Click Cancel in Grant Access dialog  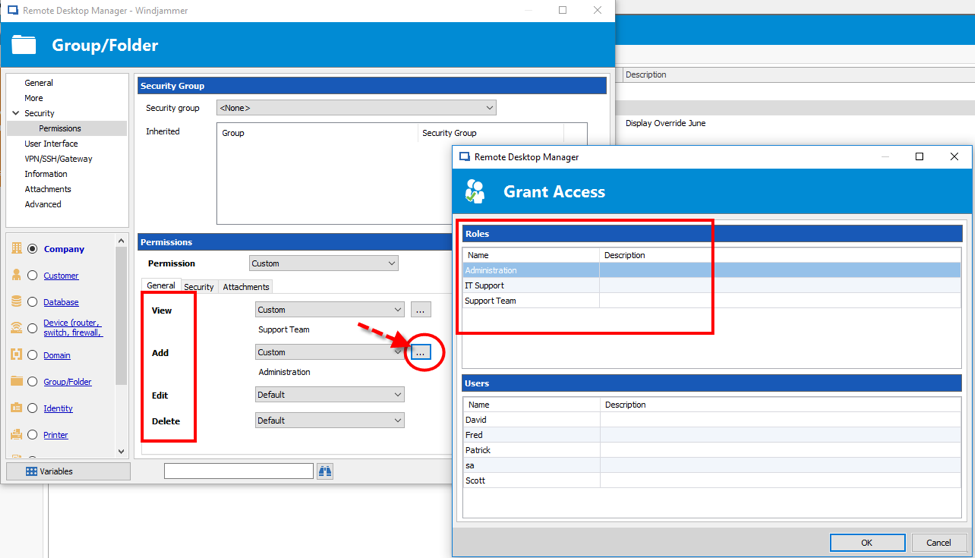[938, 542]
